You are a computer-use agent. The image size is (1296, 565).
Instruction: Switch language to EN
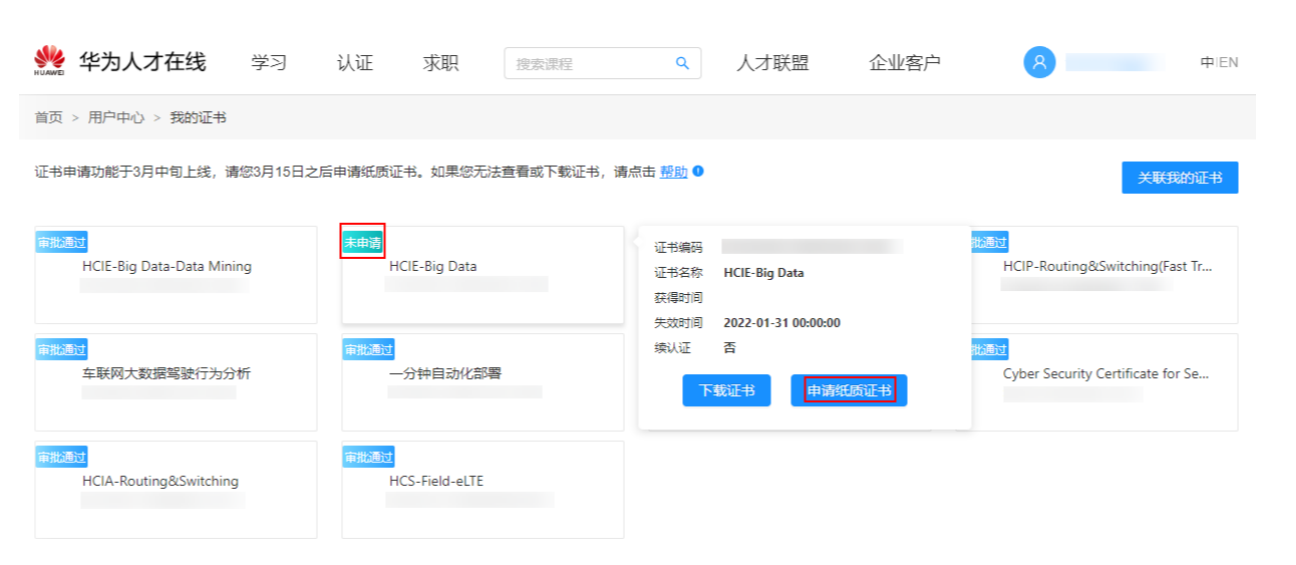click(x=1229, y=62)
